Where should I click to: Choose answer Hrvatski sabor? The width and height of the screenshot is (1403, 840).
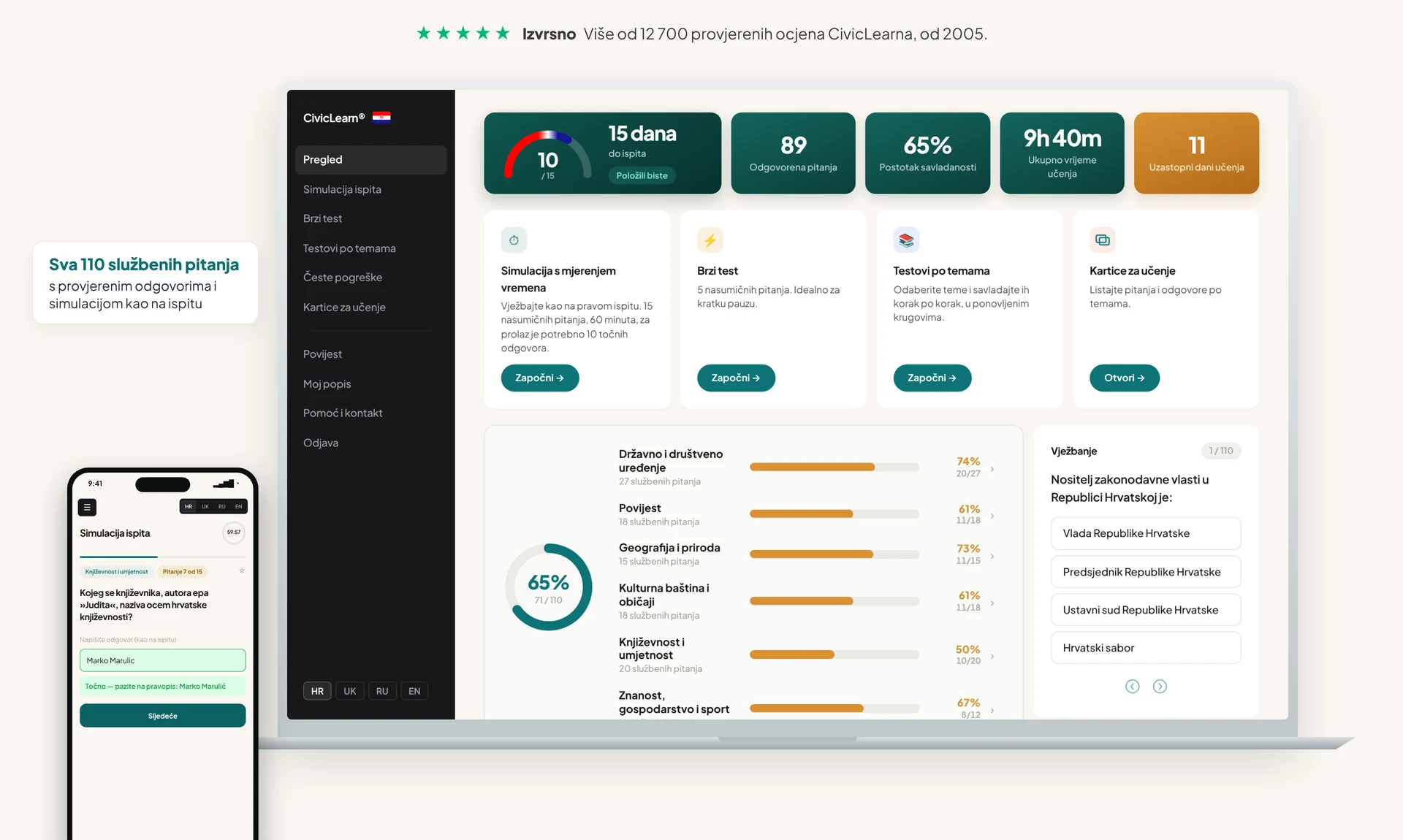coord(1146,648)
